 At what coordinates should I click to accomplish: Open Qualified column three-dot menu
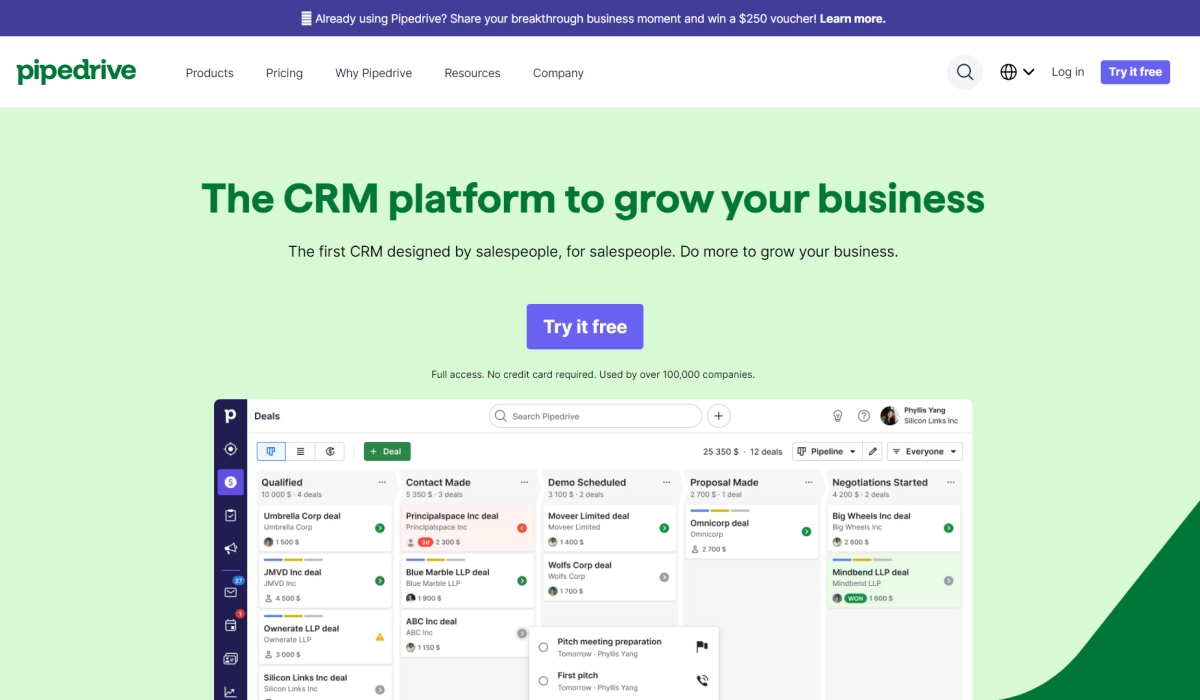382,482
